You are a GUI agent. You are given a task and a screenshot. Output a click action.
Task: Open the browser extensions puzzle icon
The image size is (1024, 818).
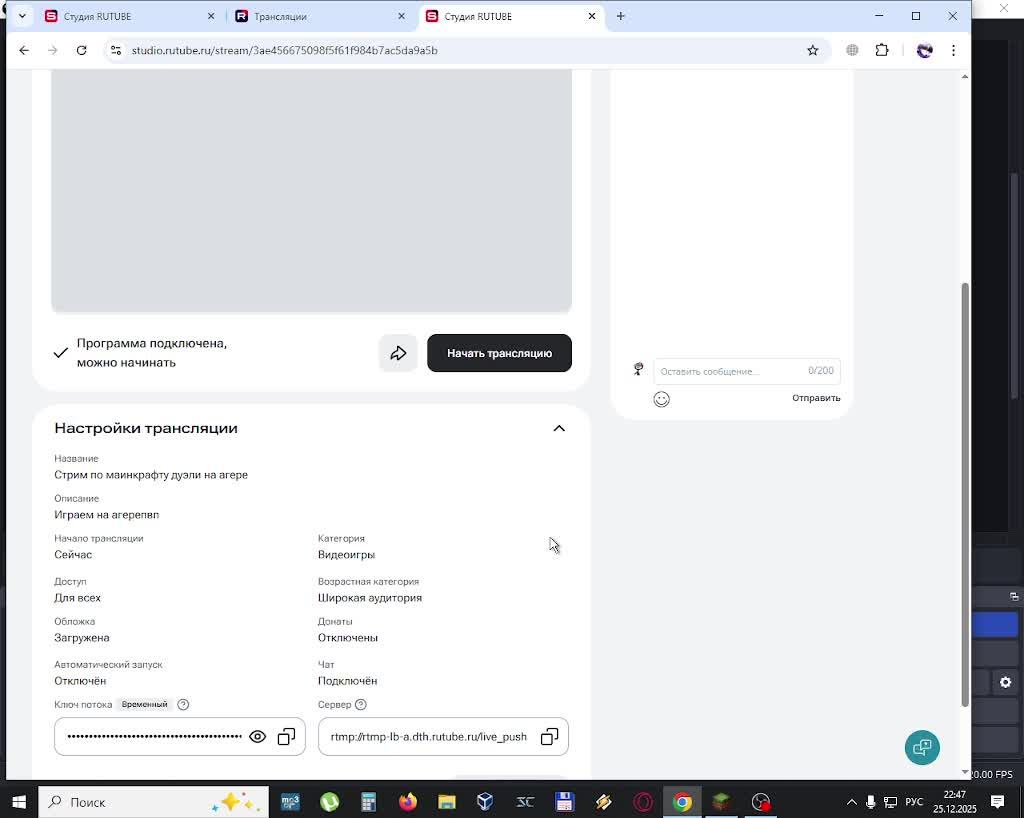882,50
